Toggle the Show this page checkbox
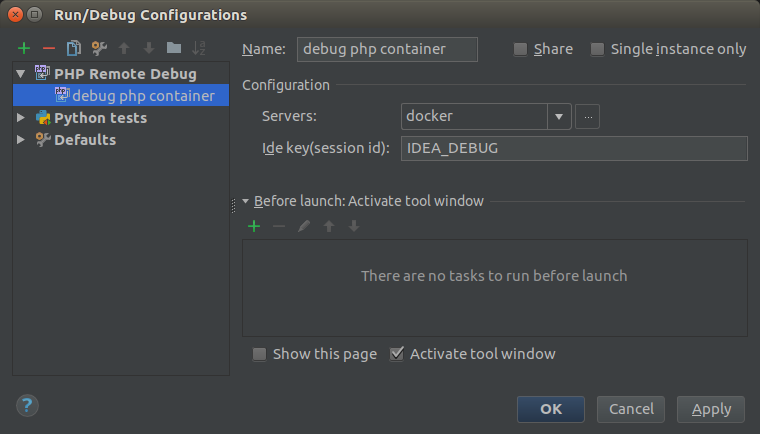The height and width of the screenshot is (434, 760). pos(259,354)
